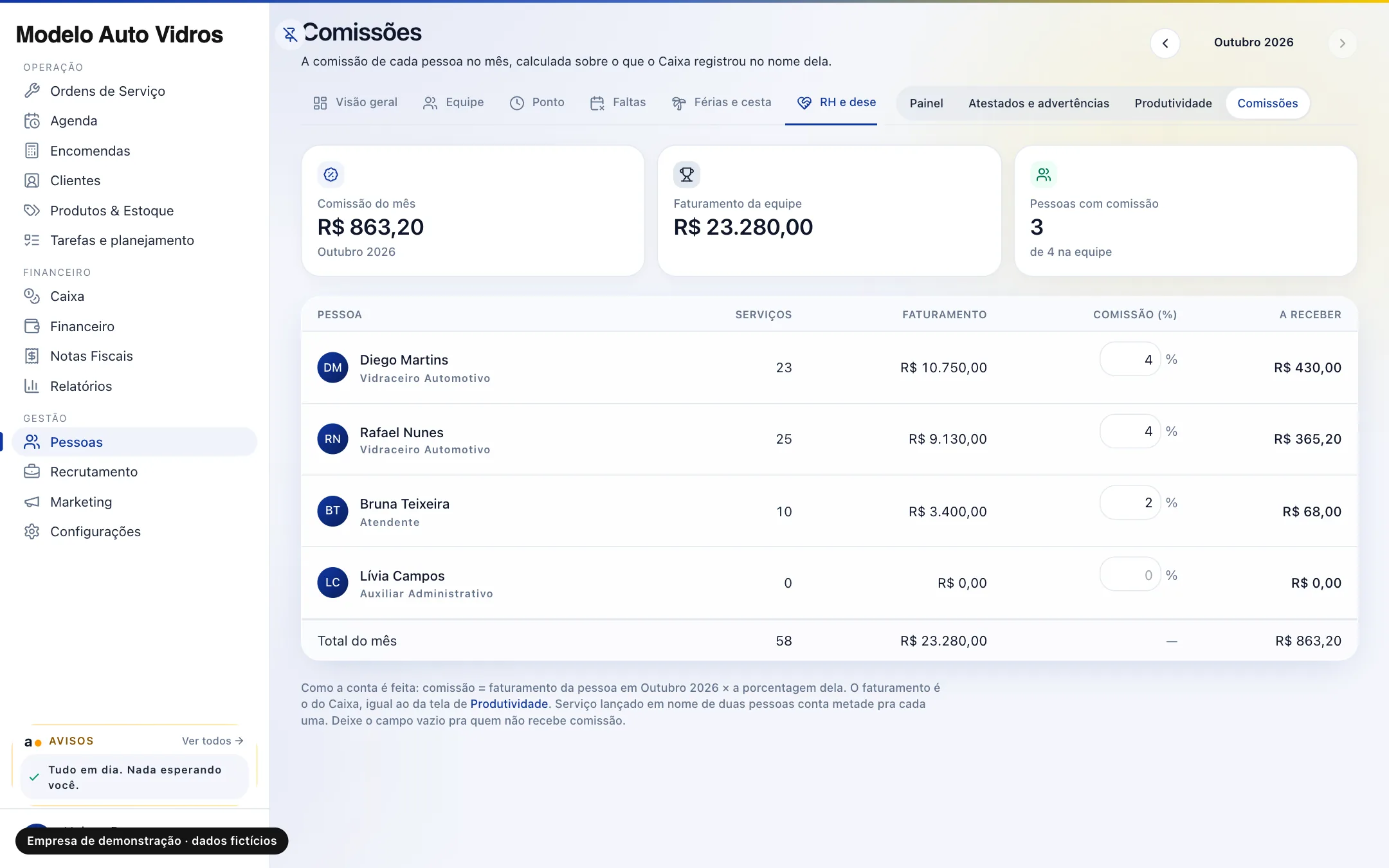The image size is (1389, 868).
Task: Follow the Produtividade link in the explanation
Action: click(509, 704)
